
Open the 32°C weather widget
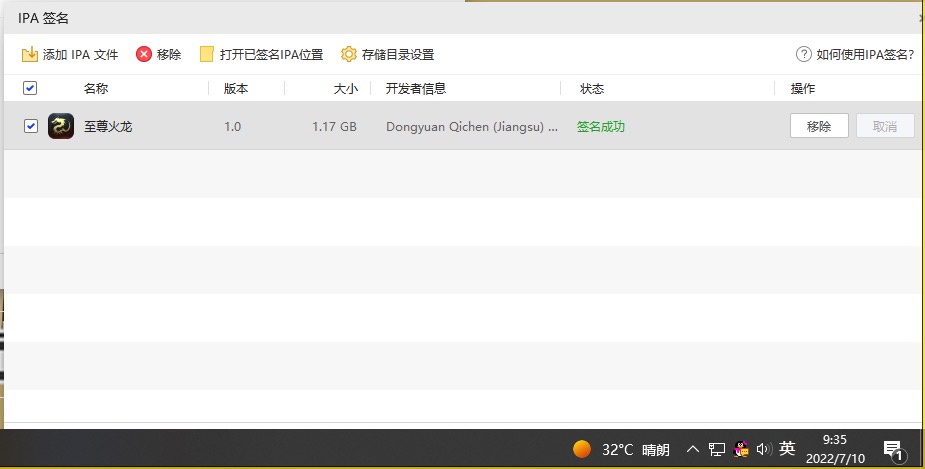[620, 449]
